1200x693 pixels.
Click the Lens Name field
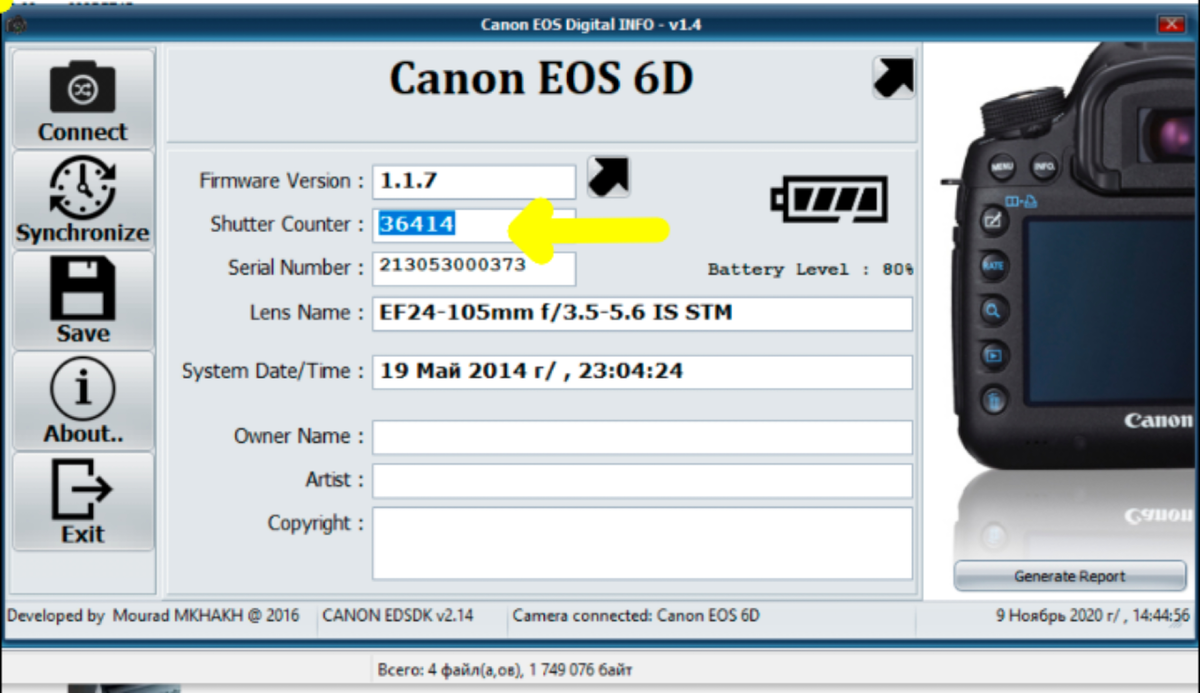(642, 313)
